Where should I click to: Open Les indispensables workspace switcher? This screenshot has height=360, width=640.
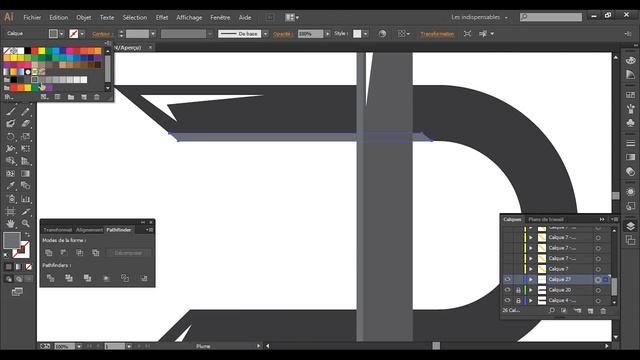[480, 17]
